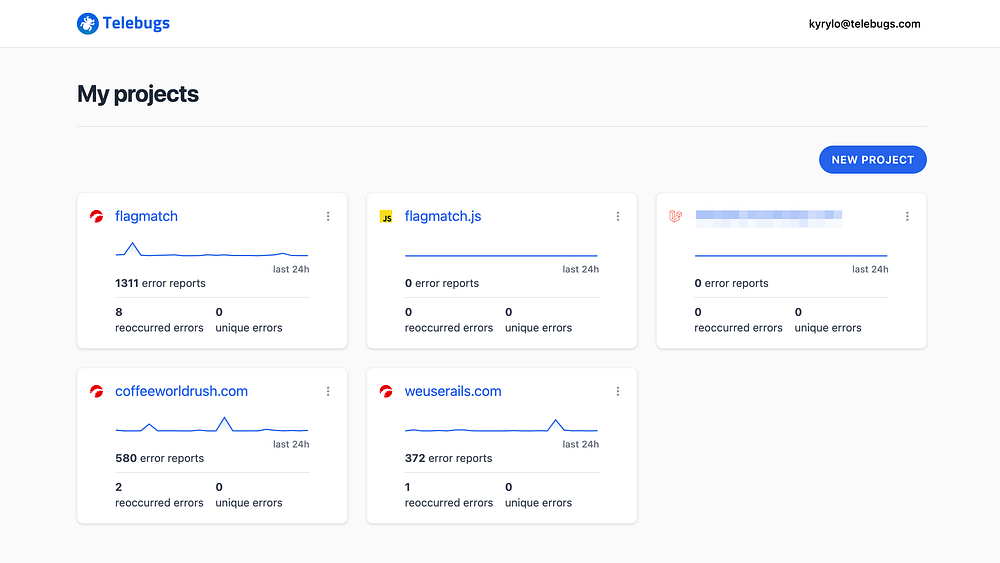Create a project with NEW PROJECT button
This screenshot has width=1000, height=563.
click(x=872, y=159)
